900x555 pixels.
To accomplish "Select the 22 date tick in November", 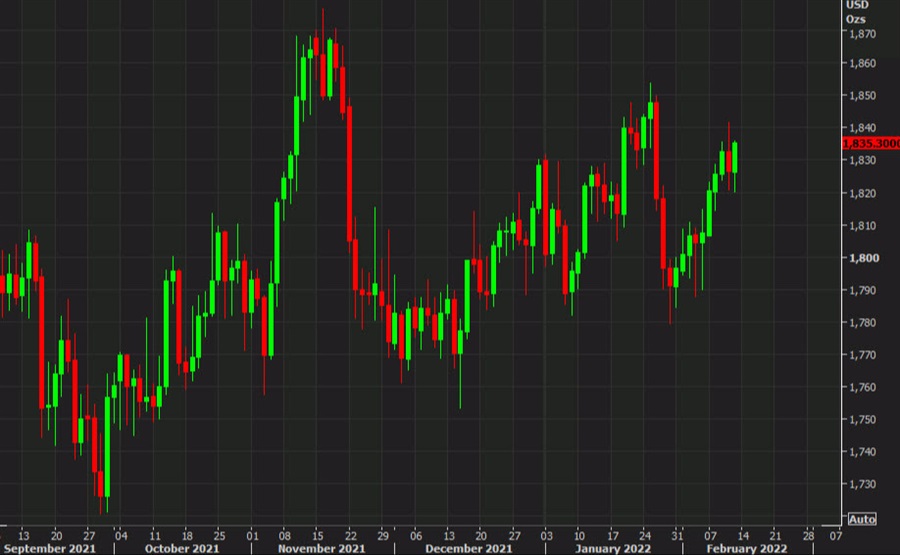I will (351, 536).
